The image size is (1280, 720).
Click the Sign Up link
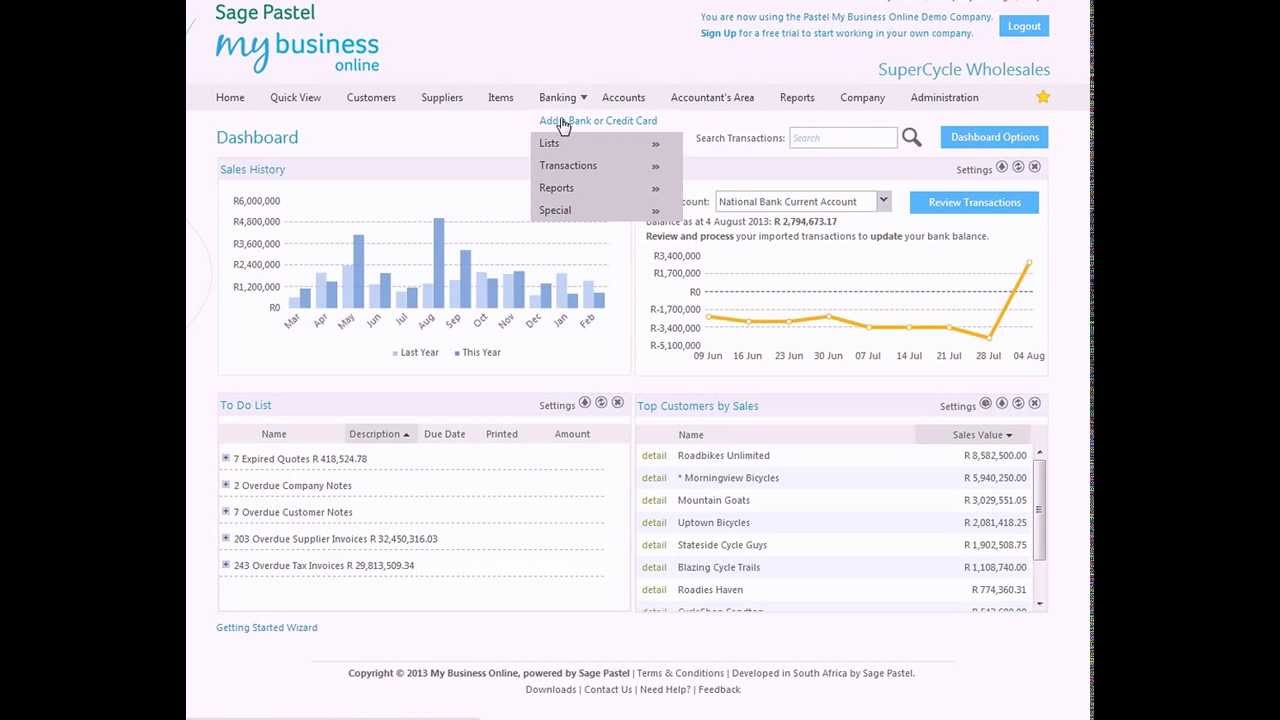click(718, 33)
